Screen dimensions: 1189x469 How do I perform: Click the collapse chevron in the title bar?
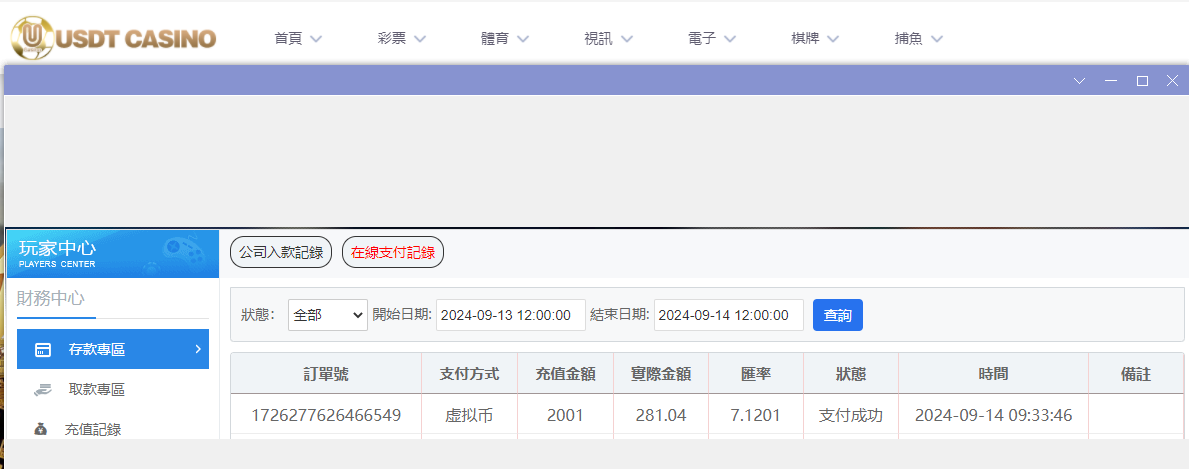[x=1079, y=81]
